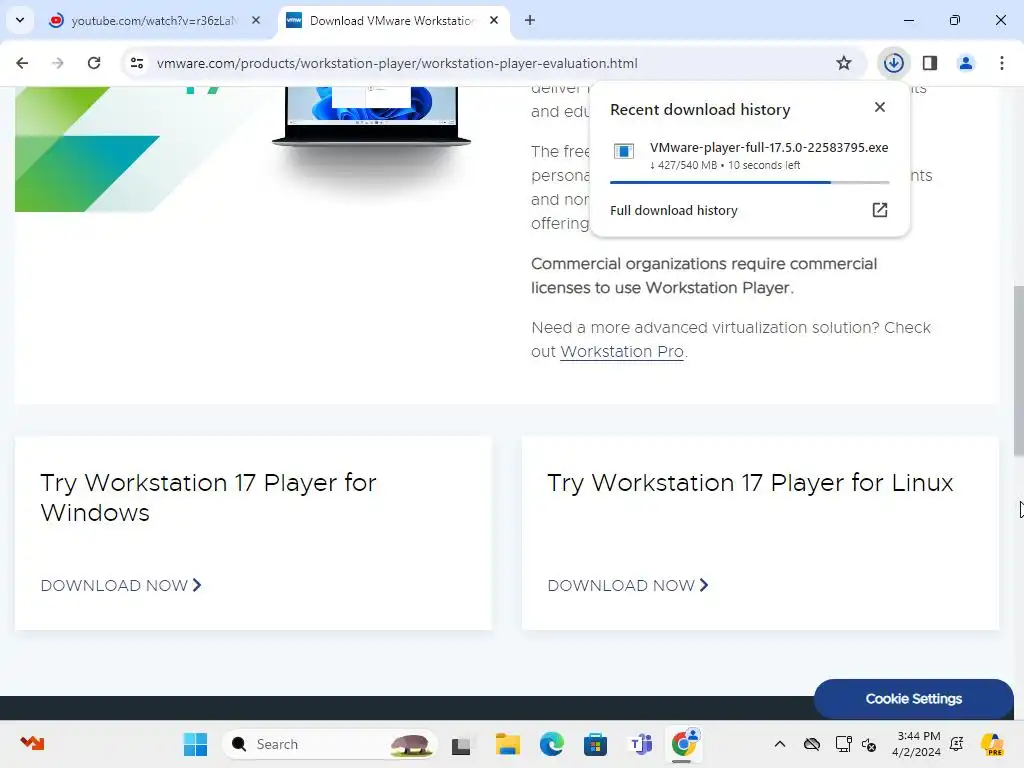
Task: Open Full download history in new tab
Action: [x=880, y=210]
